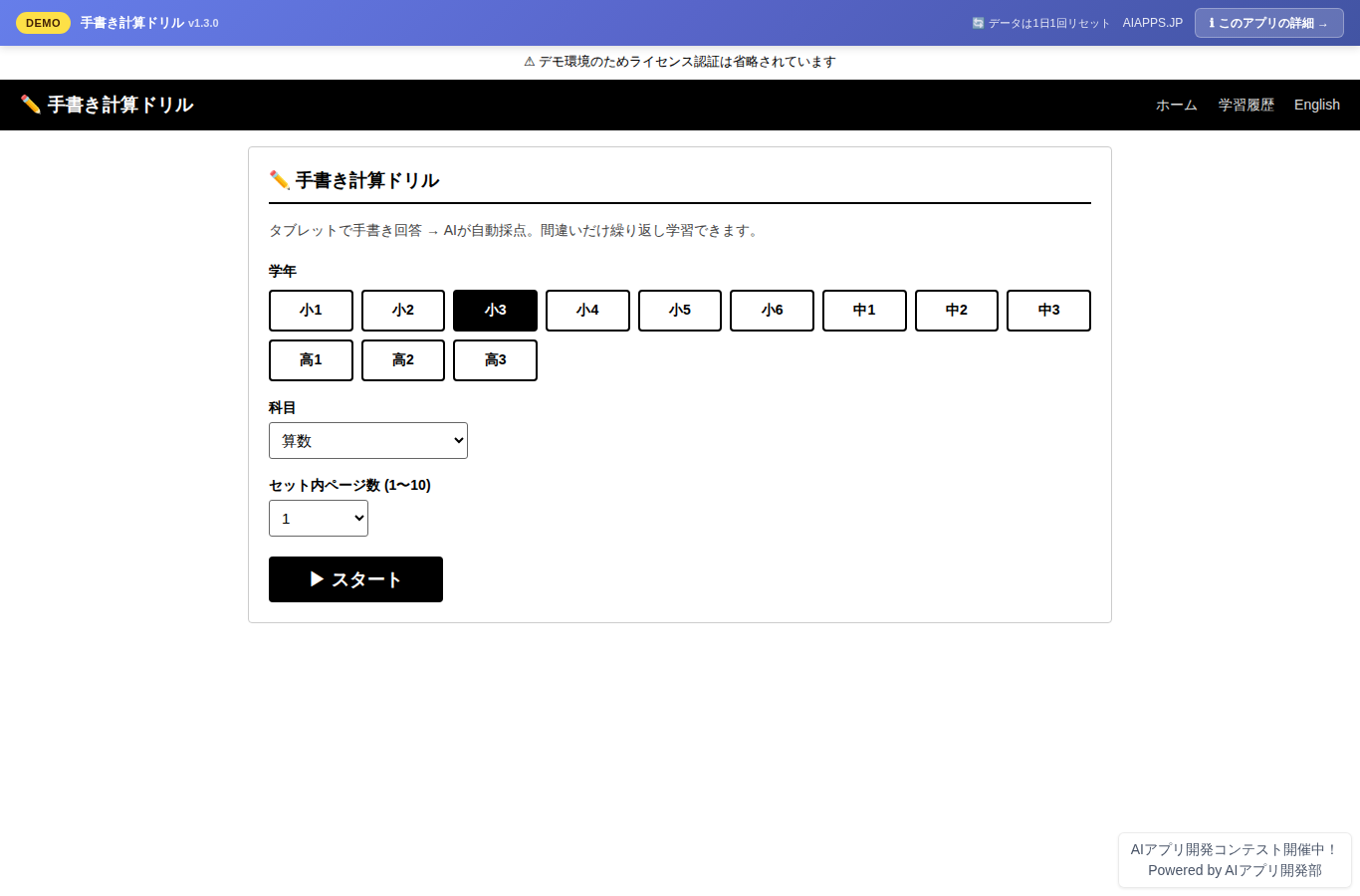This screenshot has width=1360, height=896.
Task: Click the AIAPPS.JP link
Action: [1153, 23]
